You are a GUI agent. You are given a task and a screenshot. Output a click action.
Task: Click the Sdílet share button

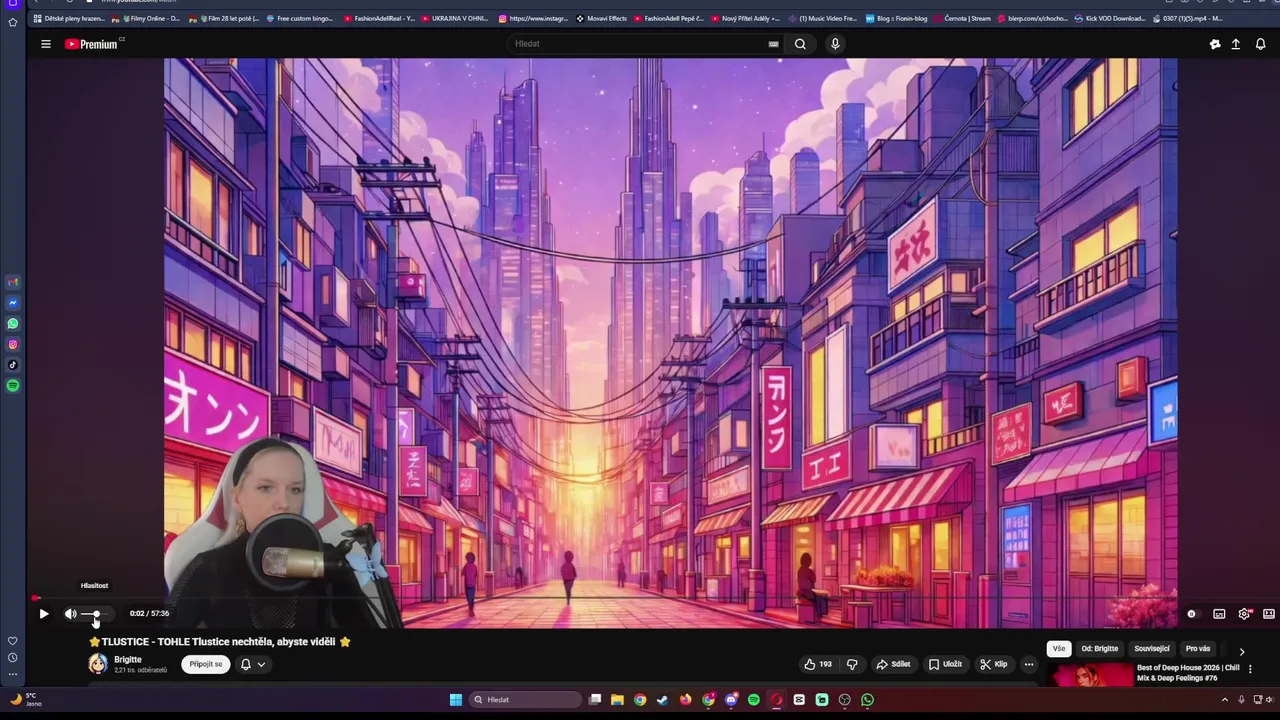[893, 664]
